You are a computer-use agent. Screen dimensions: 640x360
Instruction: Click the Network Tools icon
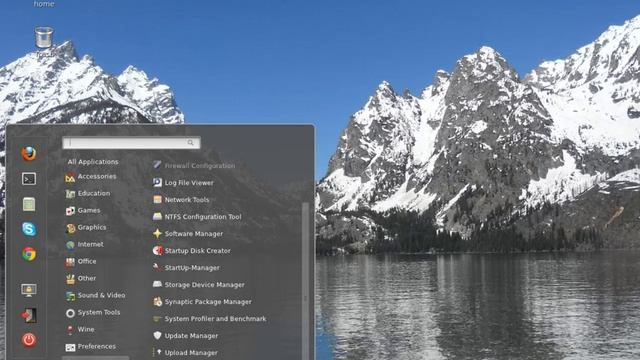[x=157, y=200]
